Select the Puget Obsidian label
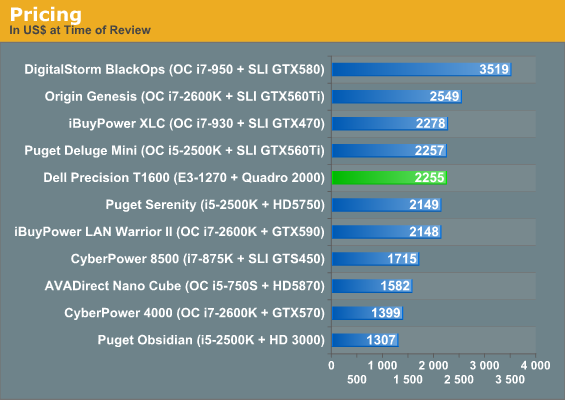 coord(211,340)
